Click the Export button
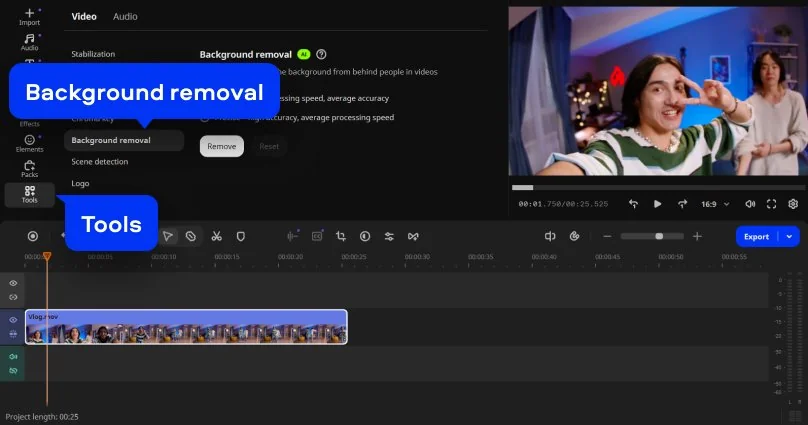 (x=756, y=236)
